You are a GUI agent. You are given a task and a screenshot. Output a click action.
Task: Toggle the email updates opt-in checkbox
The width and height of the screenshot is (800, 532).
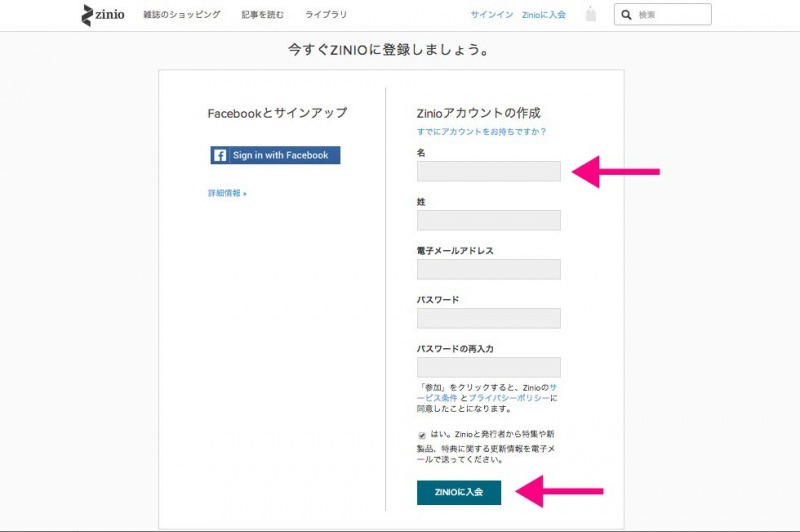point(422,435)
